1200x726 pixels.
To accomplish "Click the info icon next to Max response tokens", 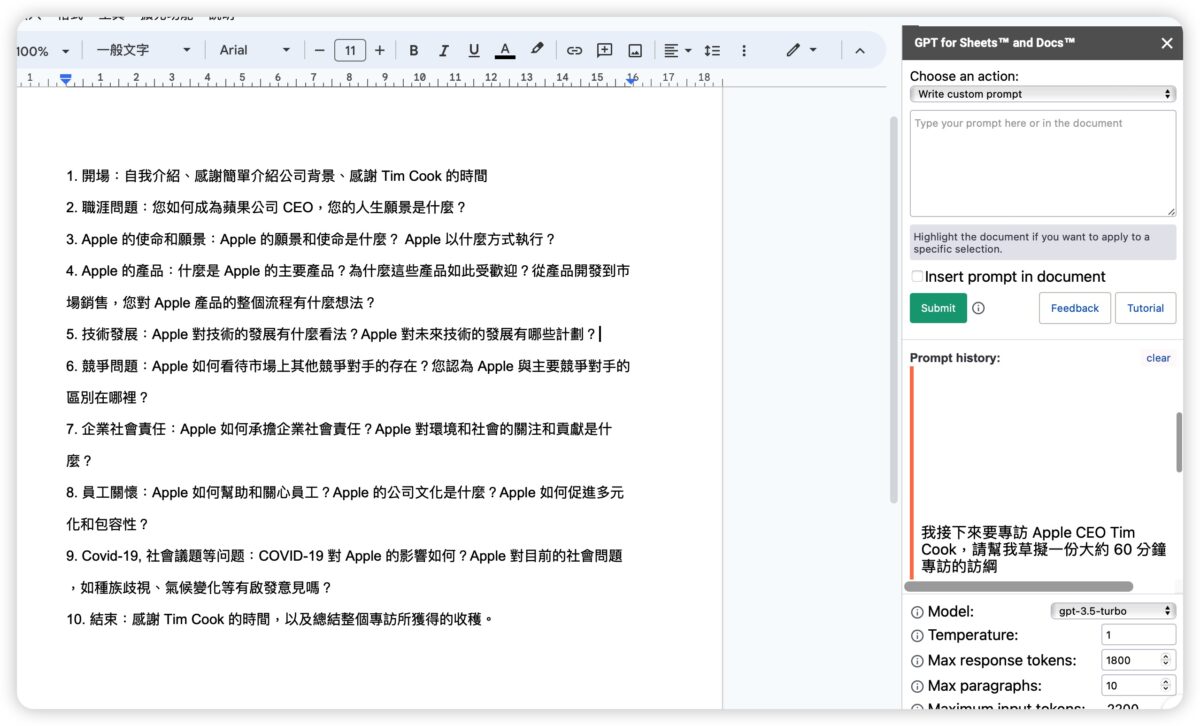I will [x=917, y=661].
